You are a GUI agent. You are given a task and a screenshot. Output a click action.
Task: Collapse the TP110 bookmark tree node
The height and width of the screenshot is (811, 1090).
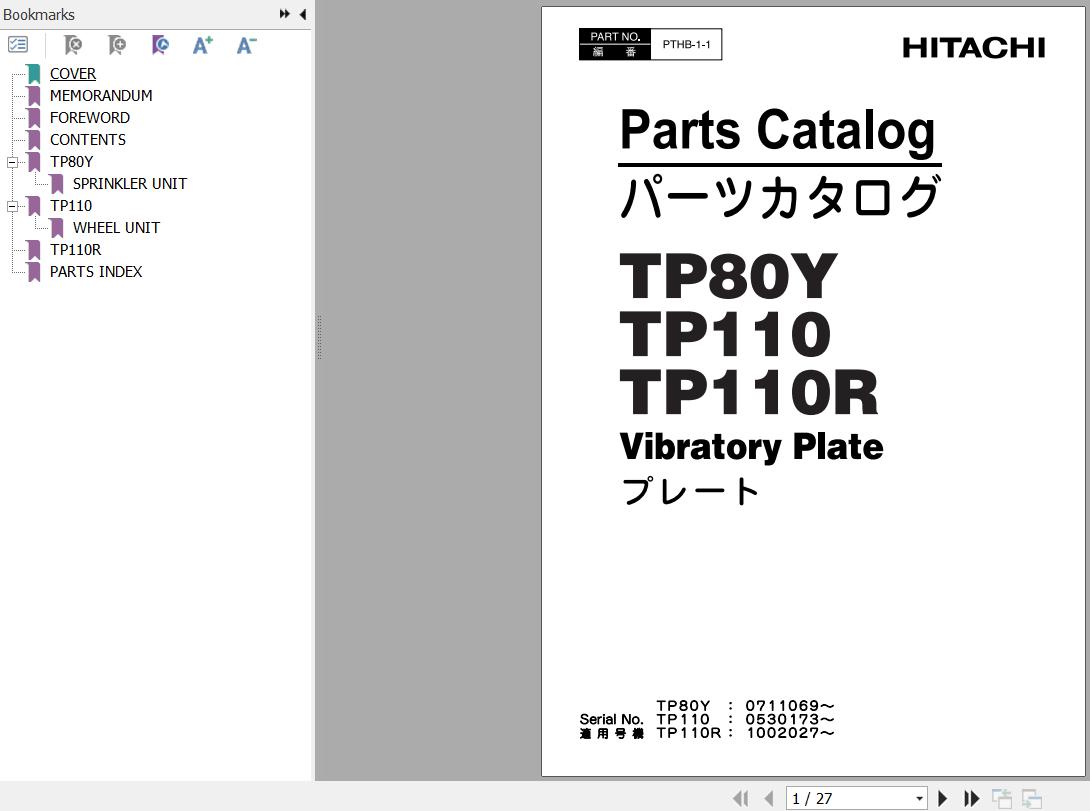12,206
